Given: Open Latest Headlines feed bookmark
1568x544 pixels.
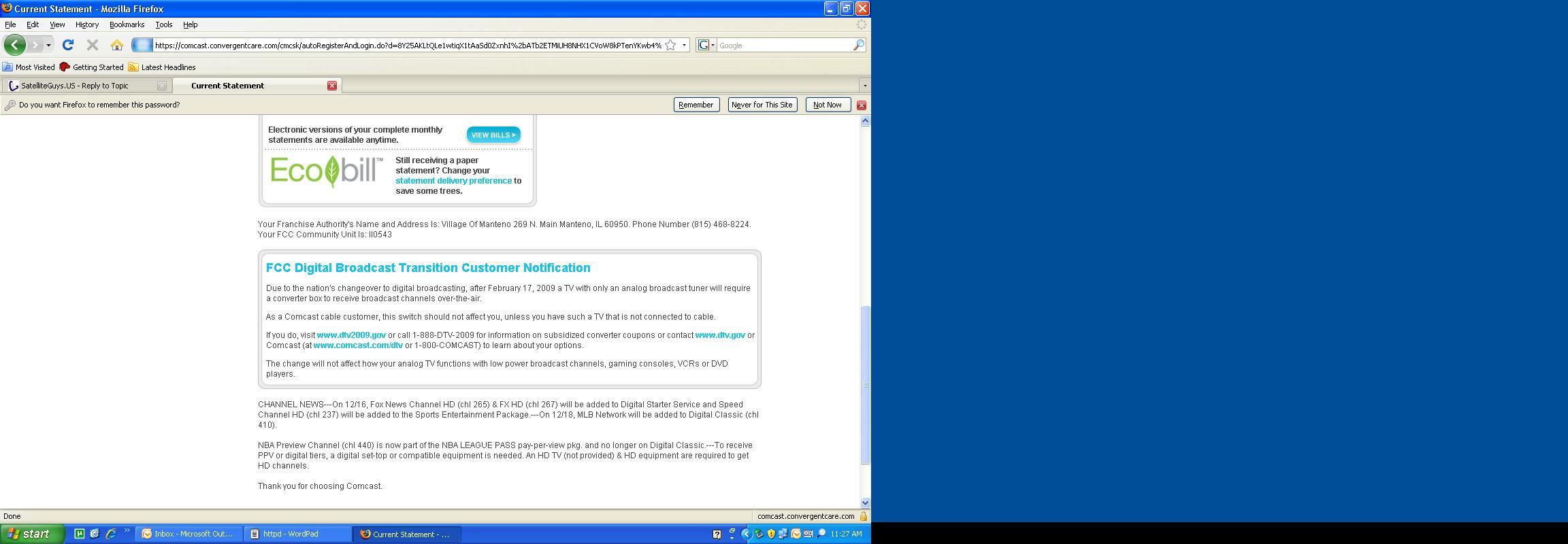Looking at the screenshot, I should point(162,67).
